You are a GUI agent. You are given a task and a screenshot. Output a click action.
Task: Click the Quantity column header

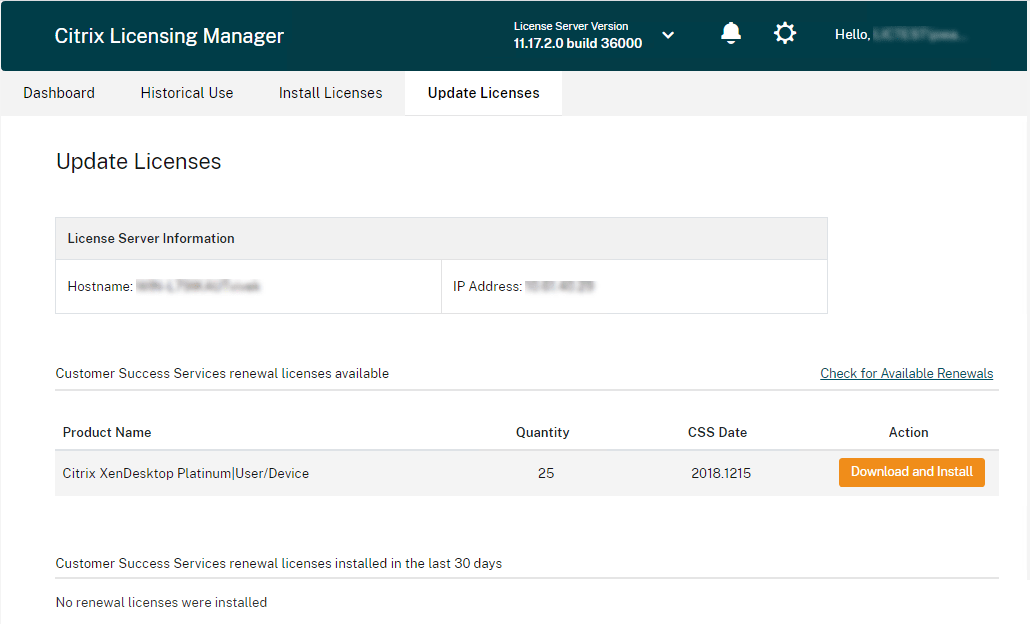coord(542,432)
